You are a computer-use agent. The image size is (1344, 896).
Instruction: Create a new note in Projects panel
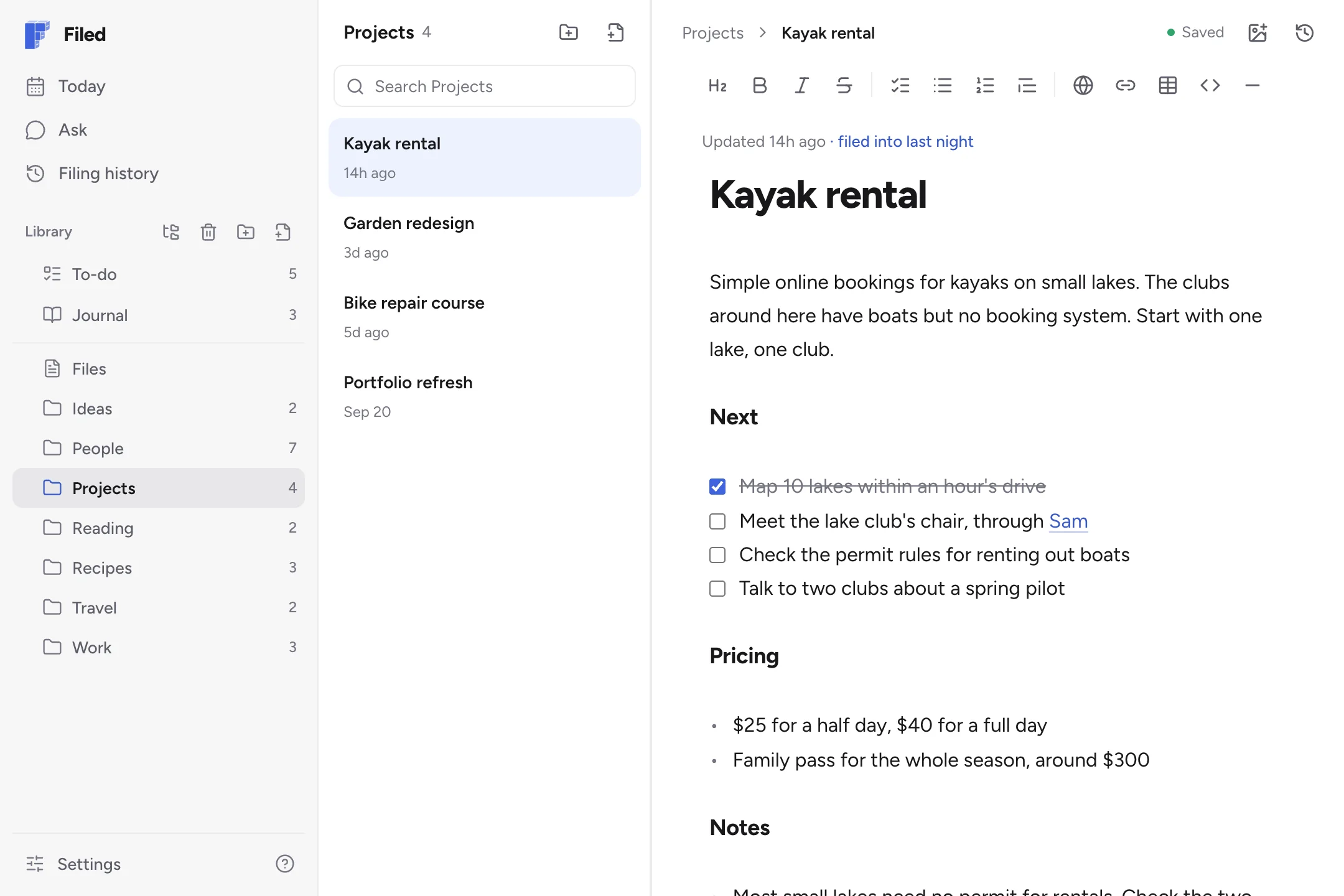(x=615, y=32)
